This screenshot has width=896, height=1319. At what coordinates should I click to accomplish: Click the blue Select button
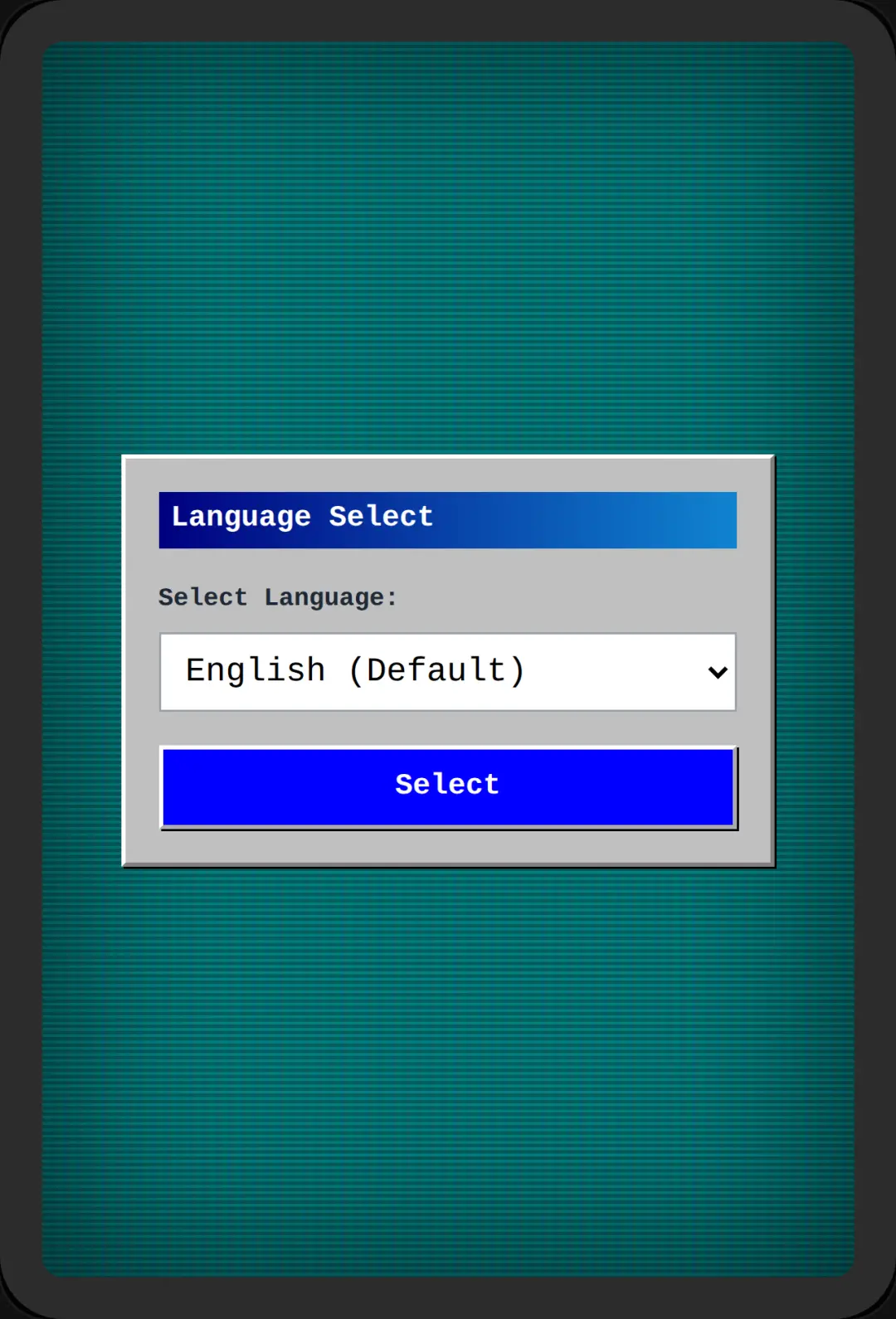click(x=448, y=787)
